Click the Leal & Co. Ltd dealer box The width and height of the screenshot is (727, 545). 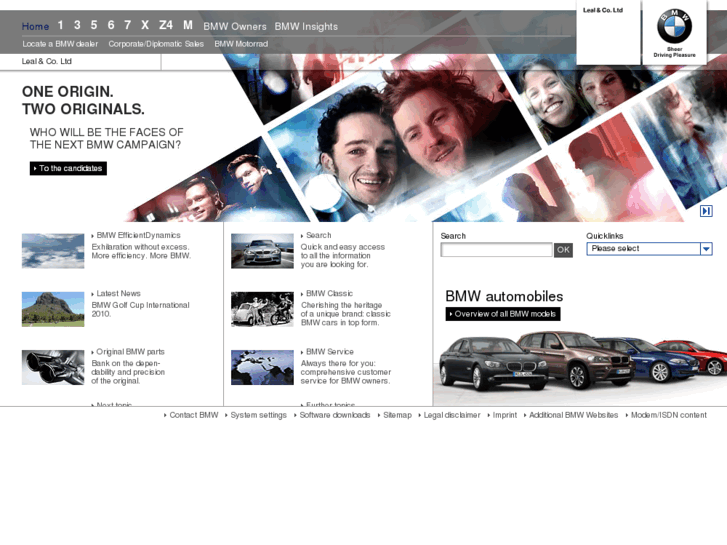(608, 32)
